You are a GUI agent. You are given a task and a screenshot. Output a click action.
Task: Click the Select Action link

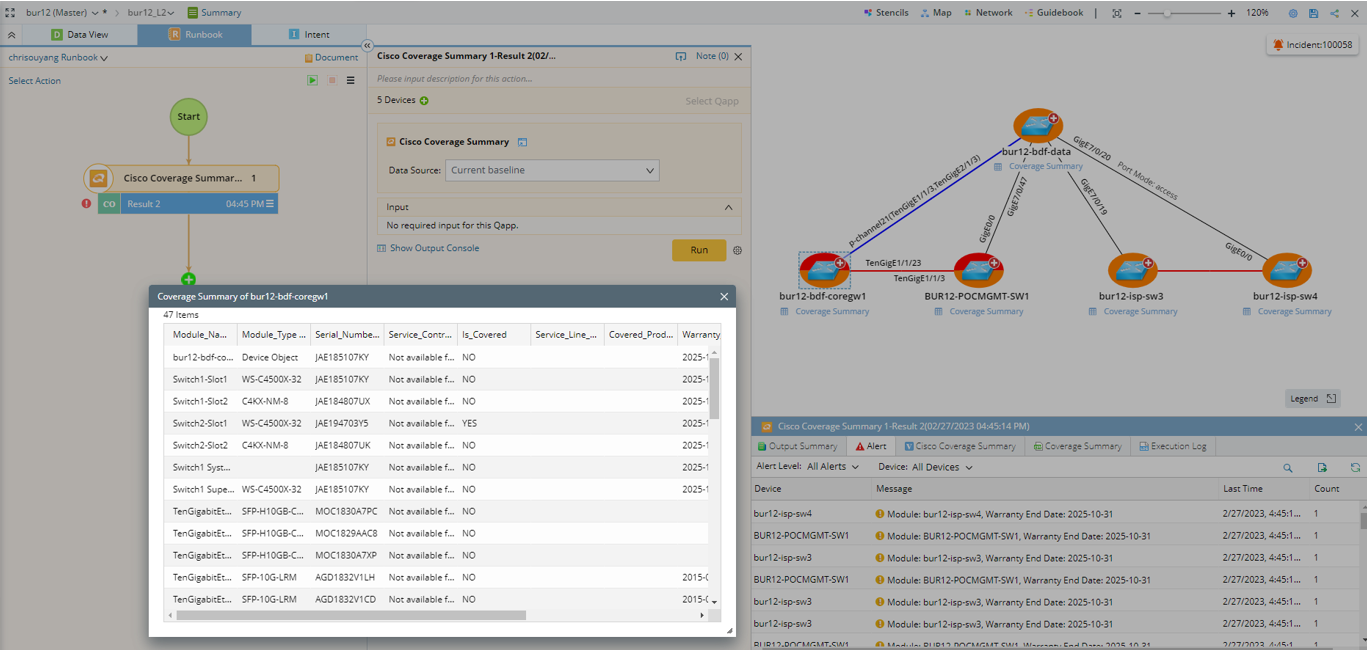coord(35,81)
